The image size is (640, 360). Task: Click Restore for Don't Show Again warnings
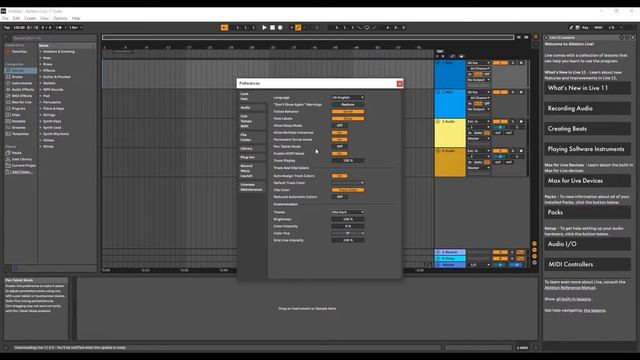[x=348, y=104]
